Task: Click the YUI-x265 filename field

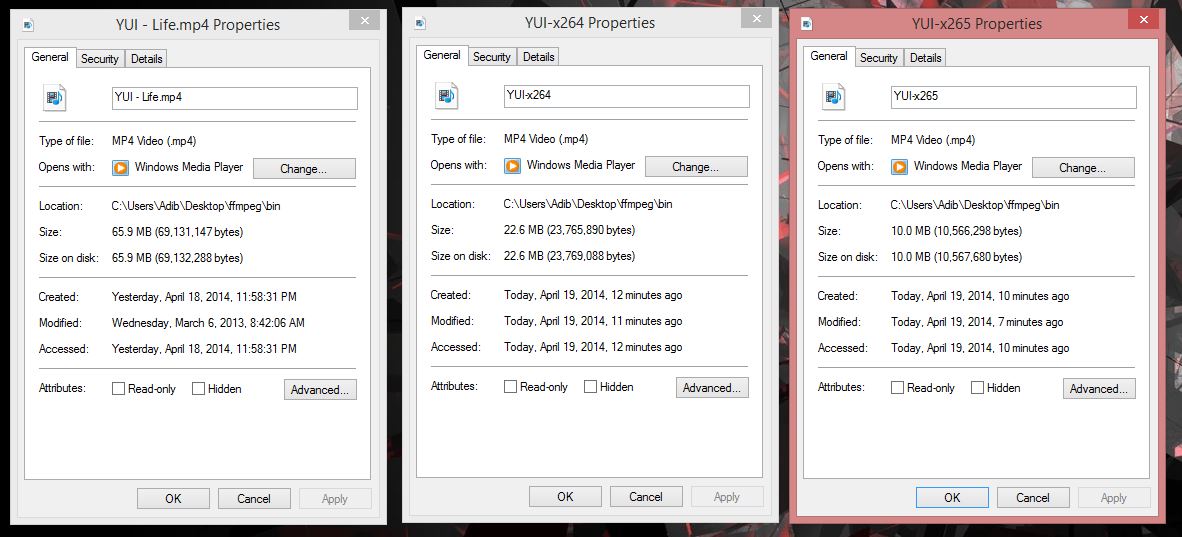Action: point(1013,97)
